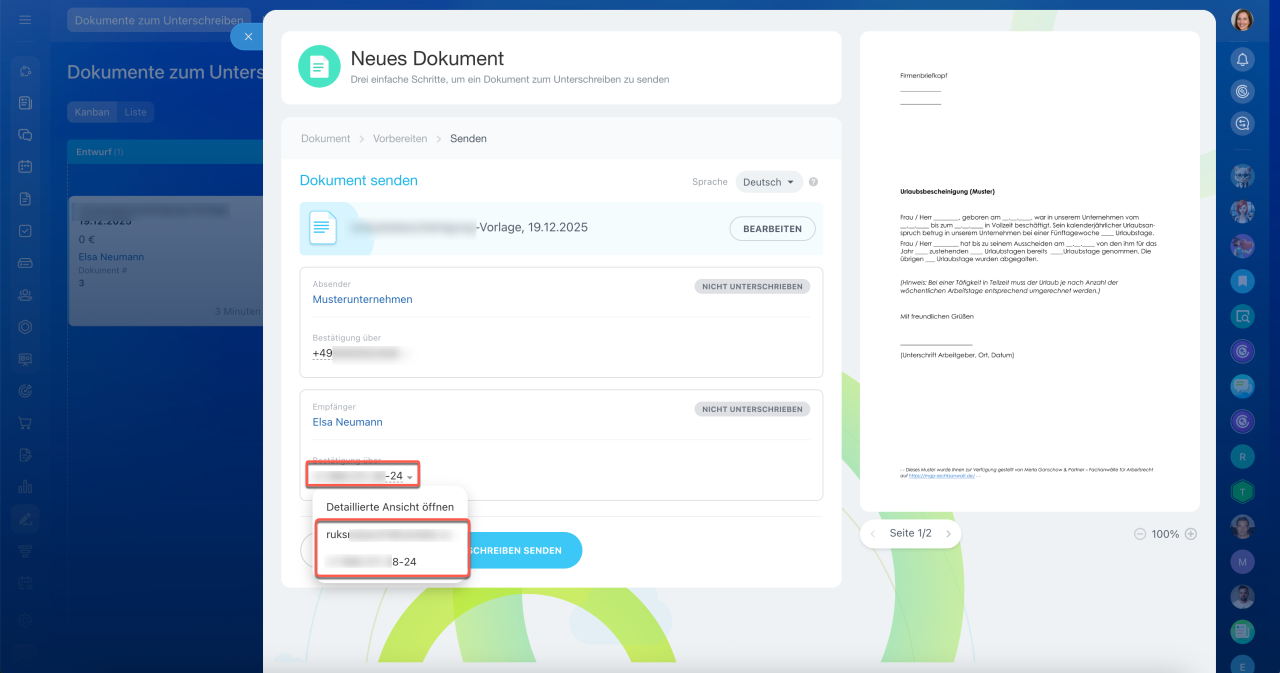Go to Vorbereiten breadcrumb step
Screen dimensions: 1280x673
tap(400, 138)
